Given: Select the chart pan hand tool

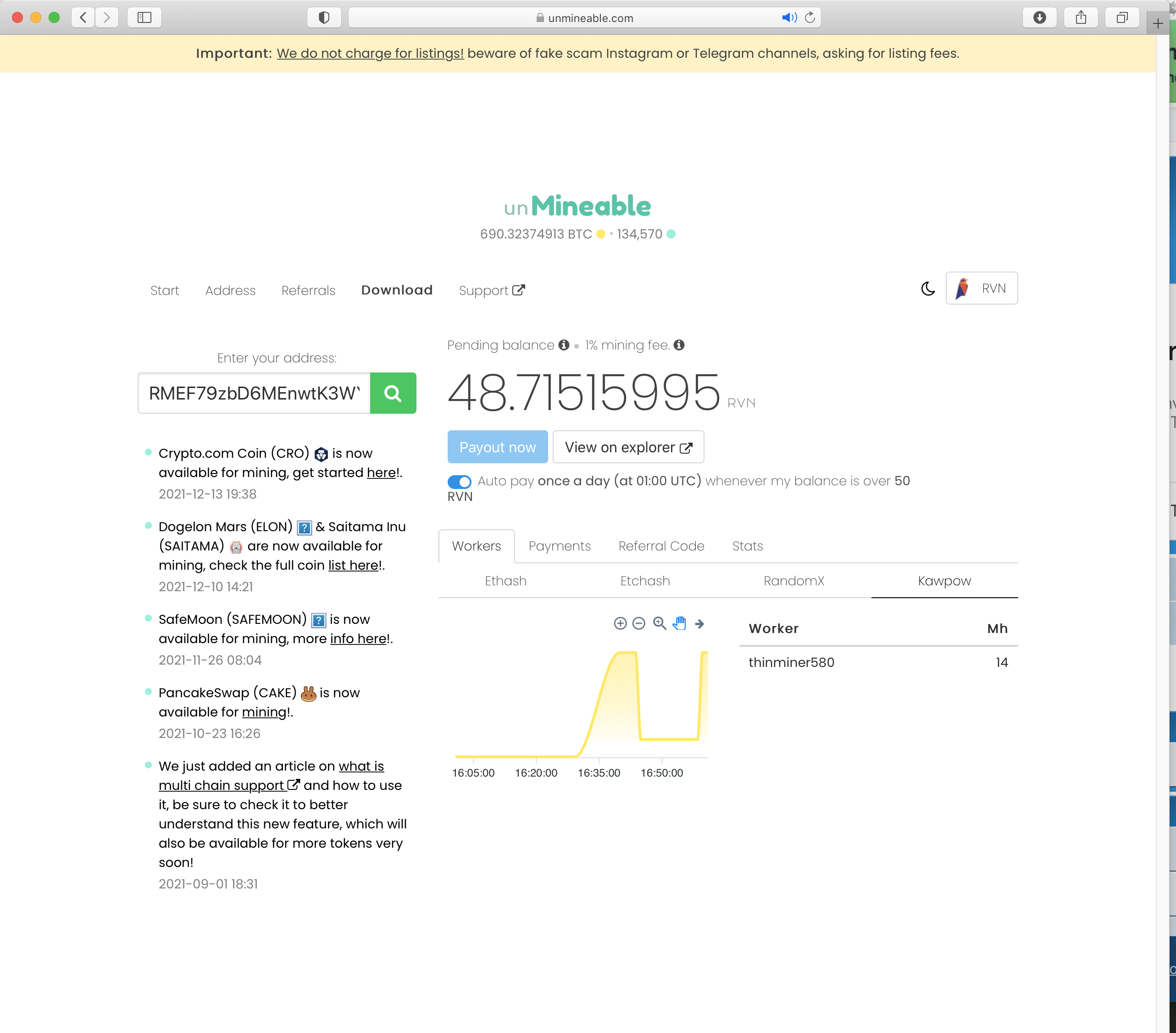Looking at the screenshot, I should pos(679,623).
